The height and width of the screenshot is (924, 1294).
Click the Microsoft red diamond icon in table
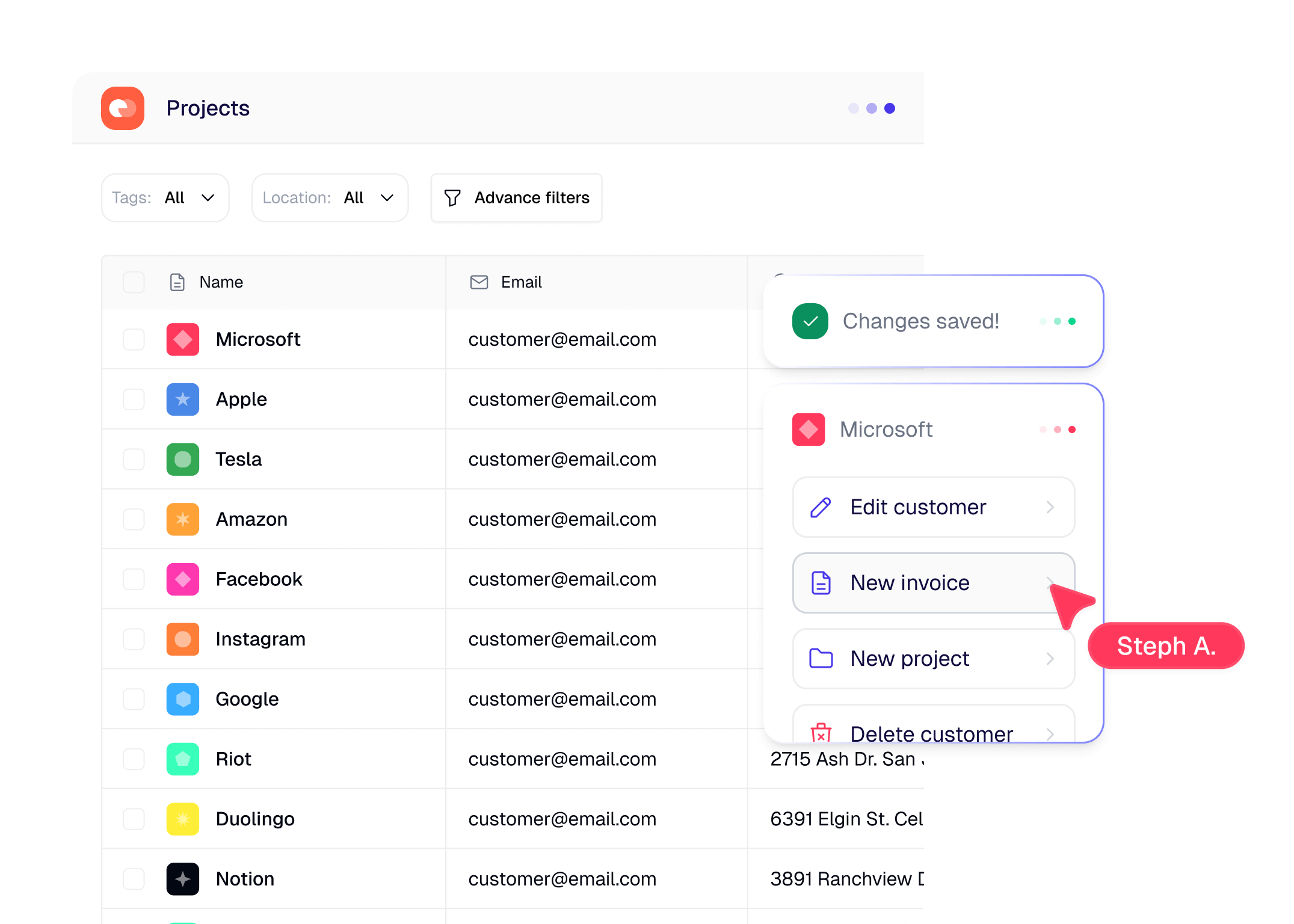click(x=183, y=339)
